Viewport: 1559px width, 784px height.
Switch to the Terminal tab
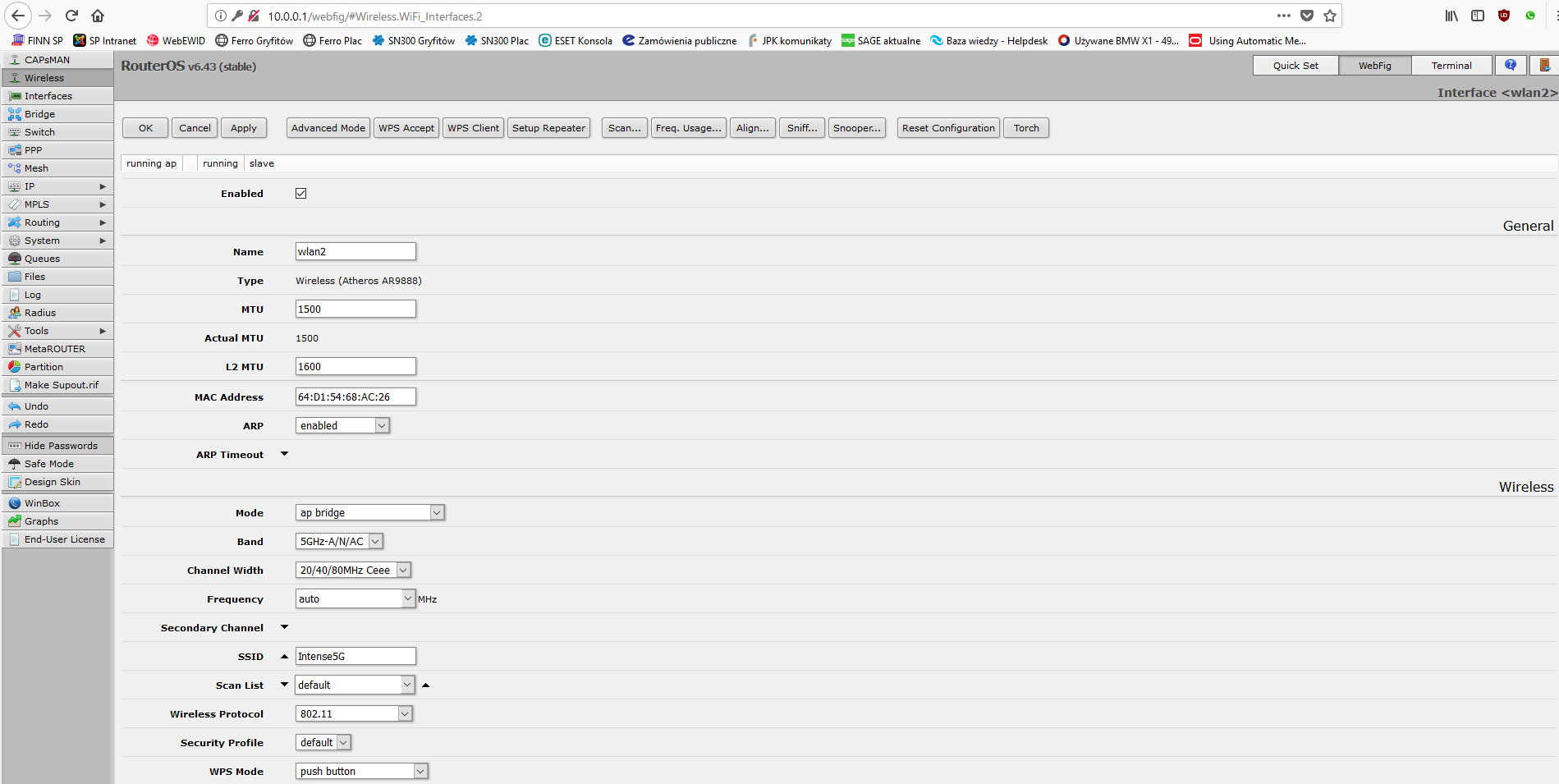tap(1451, 66)
